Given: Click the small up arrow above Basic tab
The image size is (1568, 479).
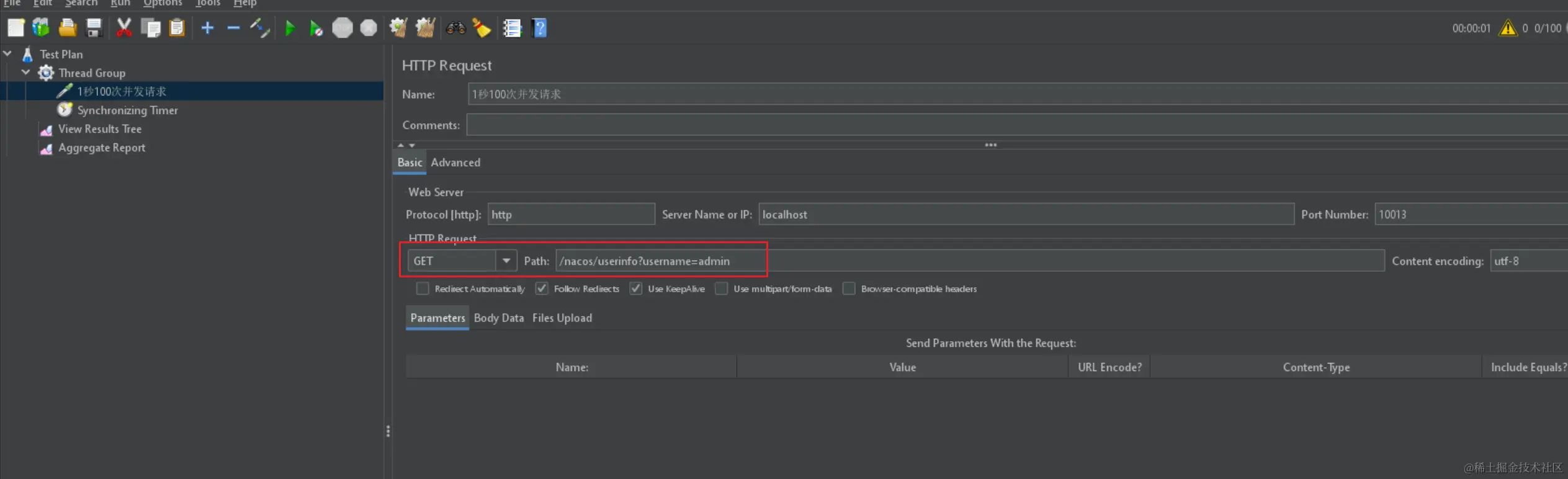Looking at the screenshot, I should tap(401, 145).
